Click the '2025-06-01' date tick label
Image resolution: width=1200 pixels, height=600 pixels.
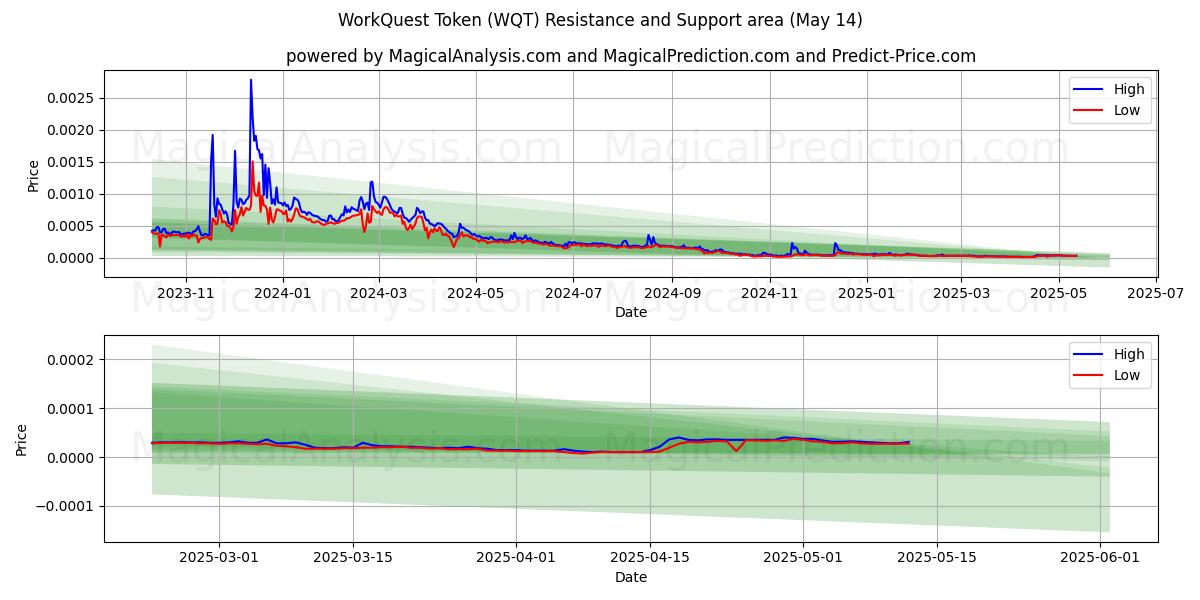[x=1100, y=558]
